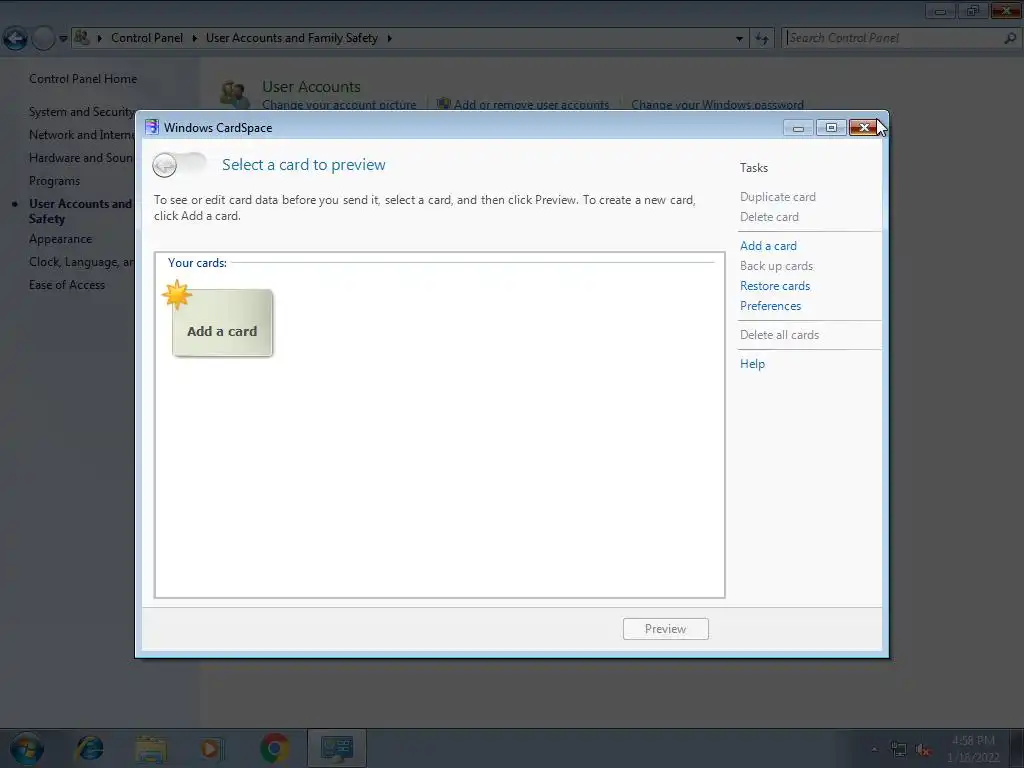Viewport: 1024px width, 768px height.
Task: Open System and Security category
Action: click(81, 112)
